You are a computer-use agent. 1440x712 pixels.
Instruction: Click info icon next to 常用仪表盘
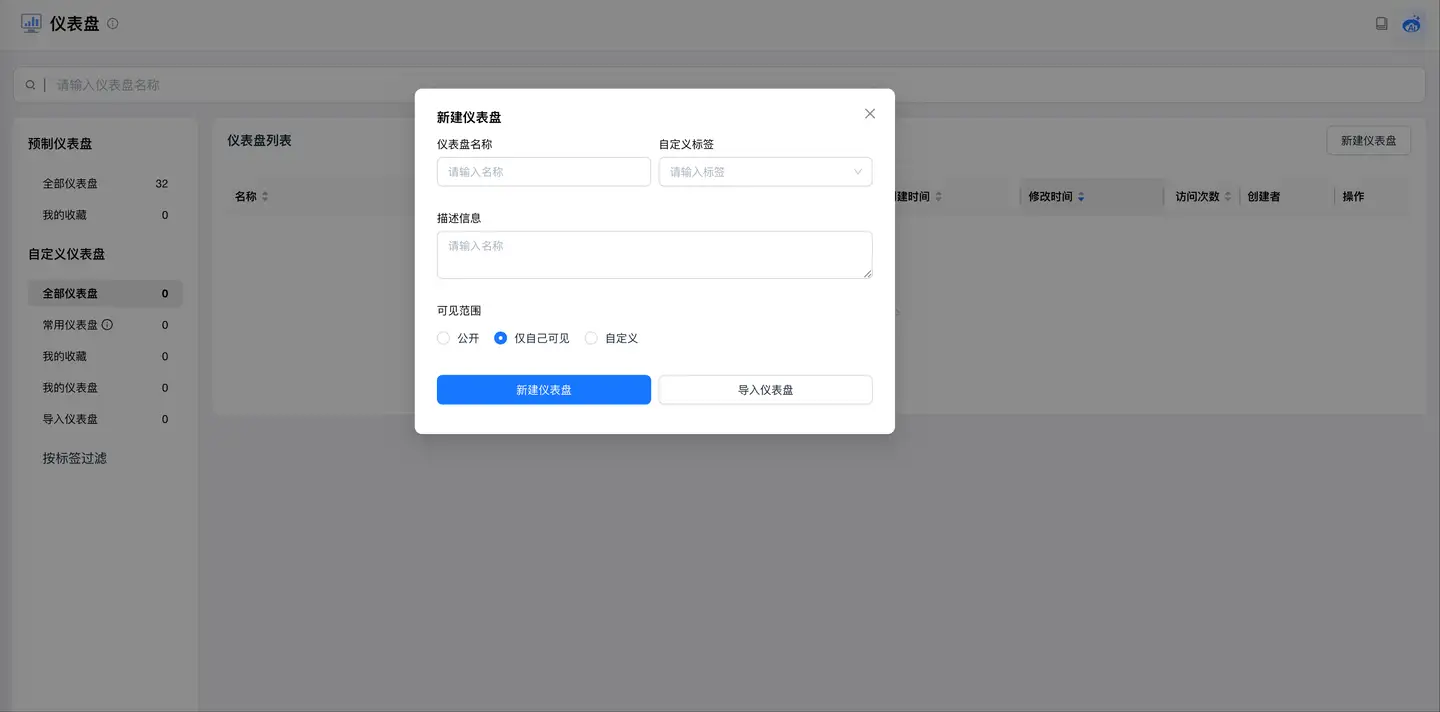pos(107,325)
